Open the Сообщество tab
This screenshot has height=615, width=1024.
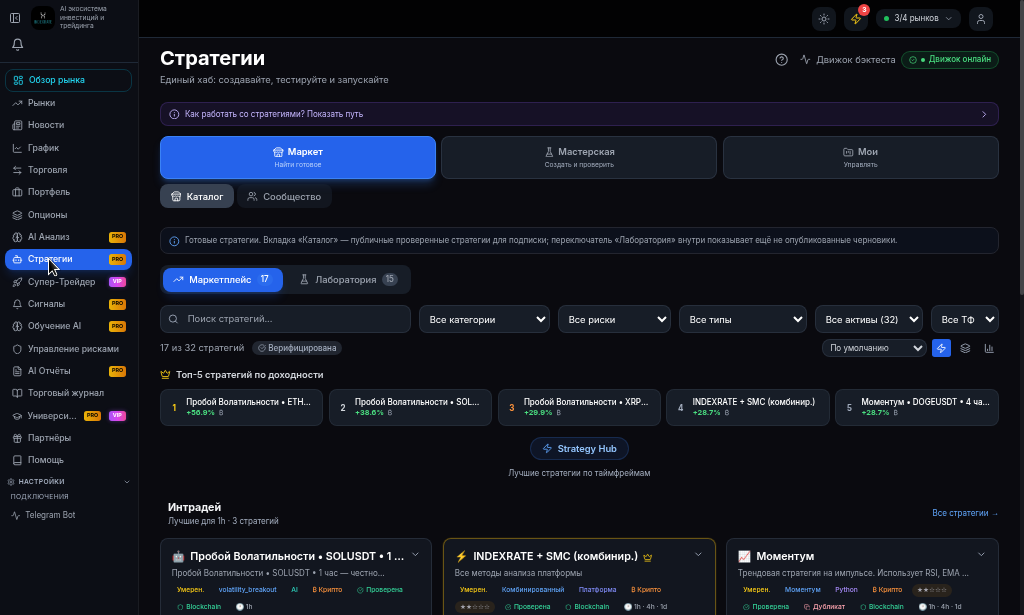click(x=284, y=197)
